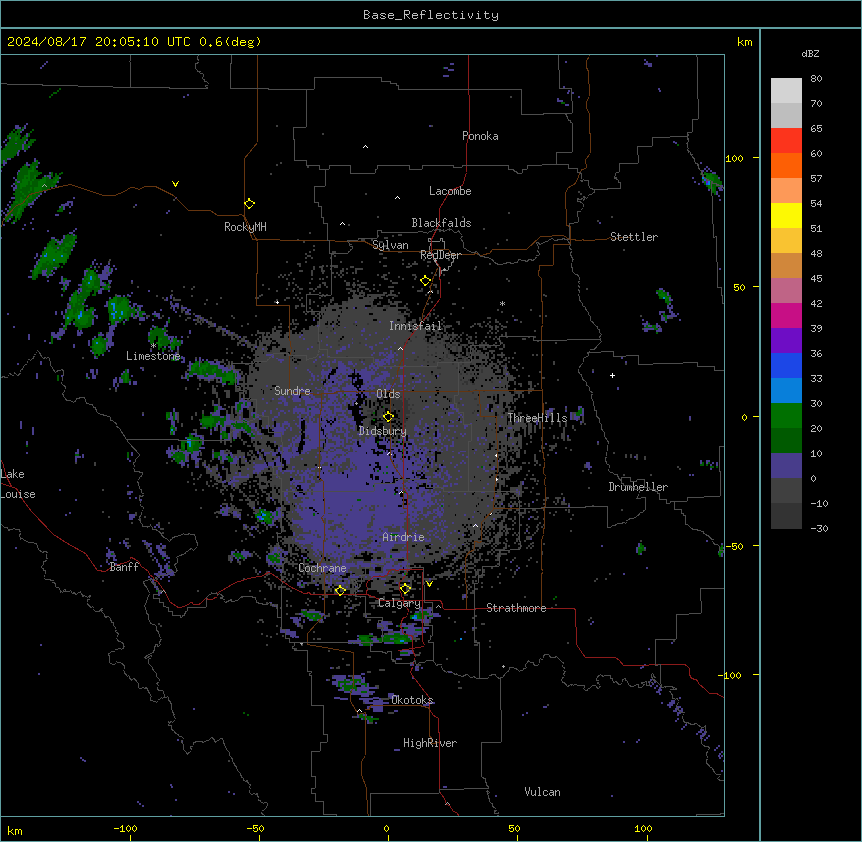Click the Stettler city label

[634, 237]
